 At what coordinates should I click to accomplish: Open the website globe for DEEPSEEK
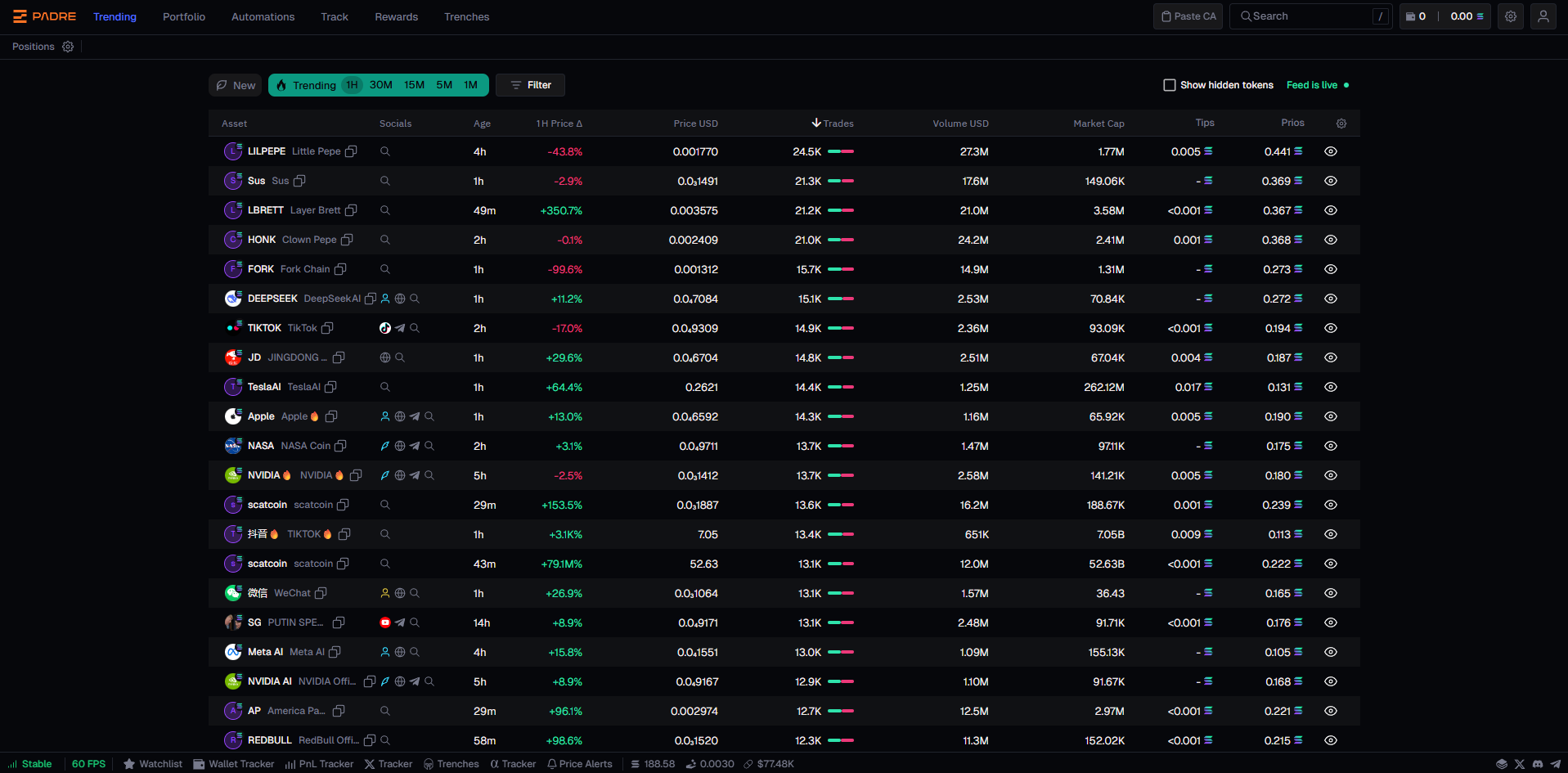[x=400, y=299]
